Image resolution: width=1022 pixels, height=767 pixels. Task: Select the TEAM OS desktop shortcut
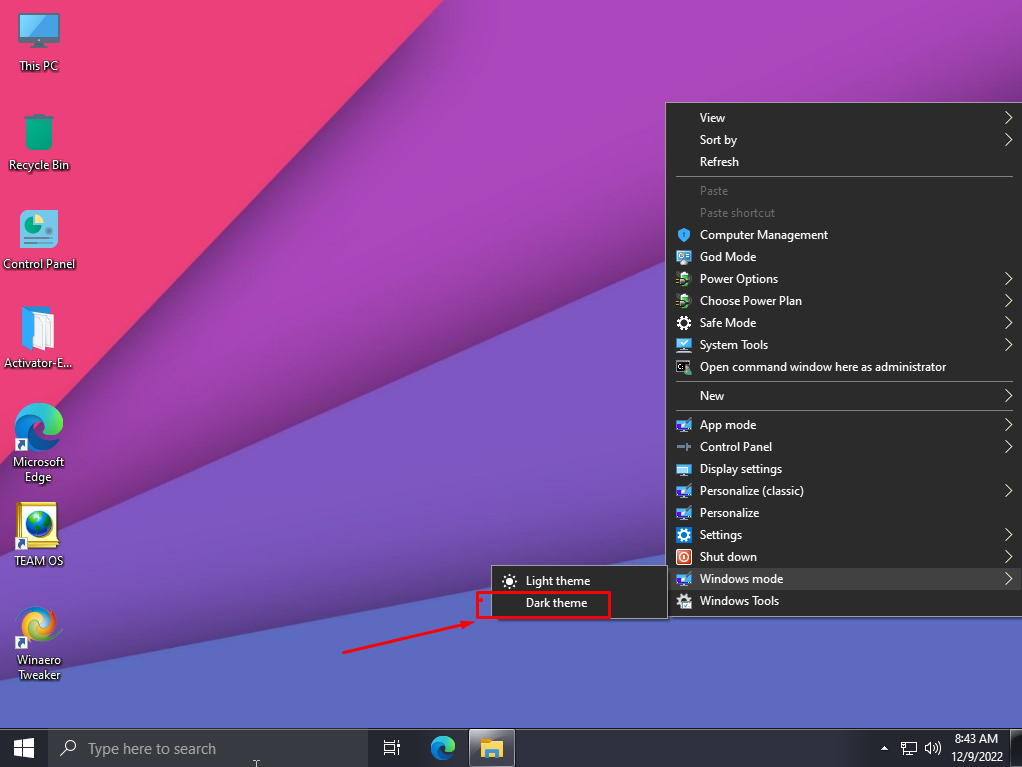click(38, 533)
